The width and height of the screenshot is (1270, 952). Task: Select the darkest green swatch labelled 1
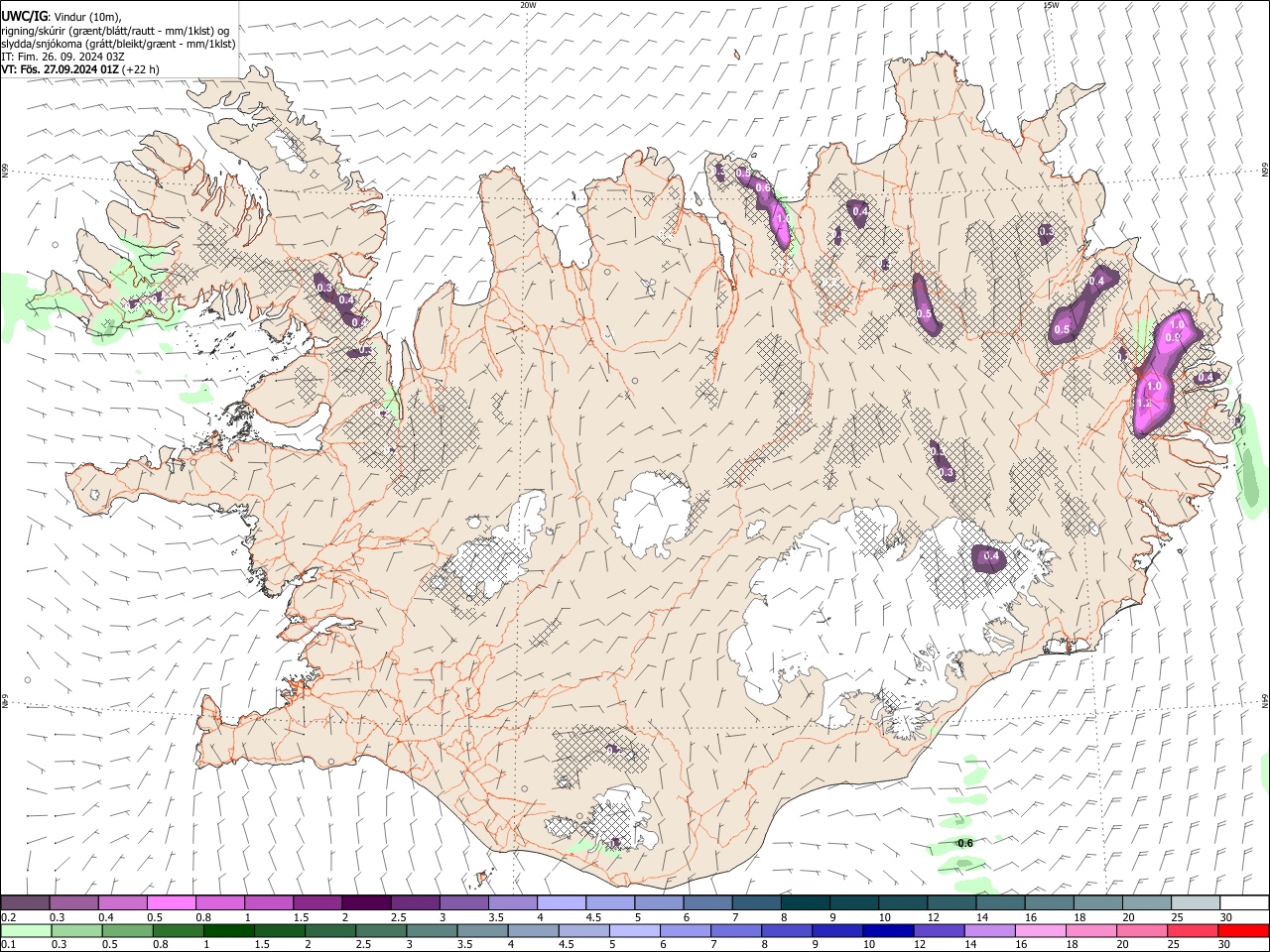tap(228, 931)
